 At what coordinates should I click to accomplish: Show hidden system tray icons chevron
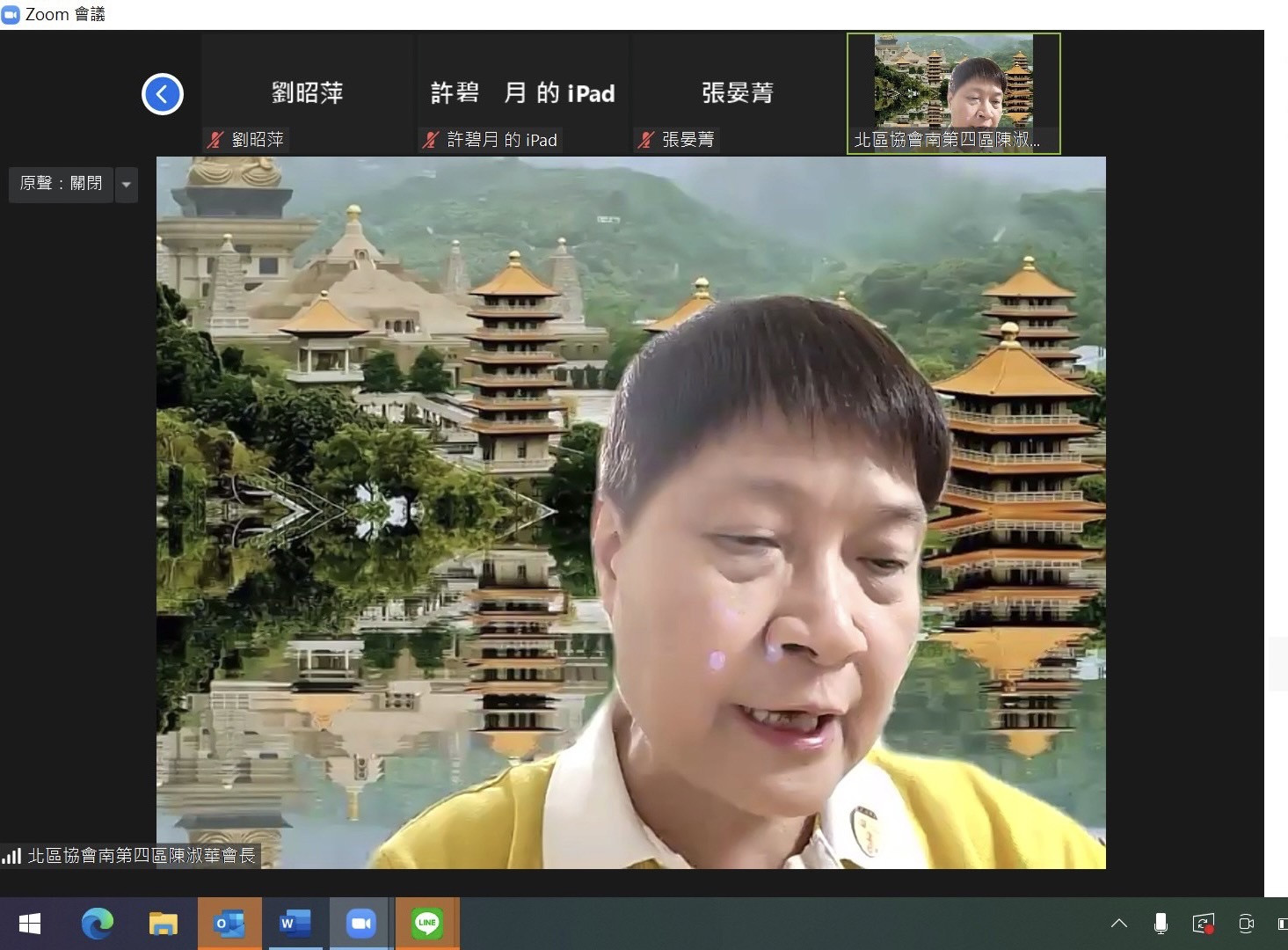coord(1119,924)
